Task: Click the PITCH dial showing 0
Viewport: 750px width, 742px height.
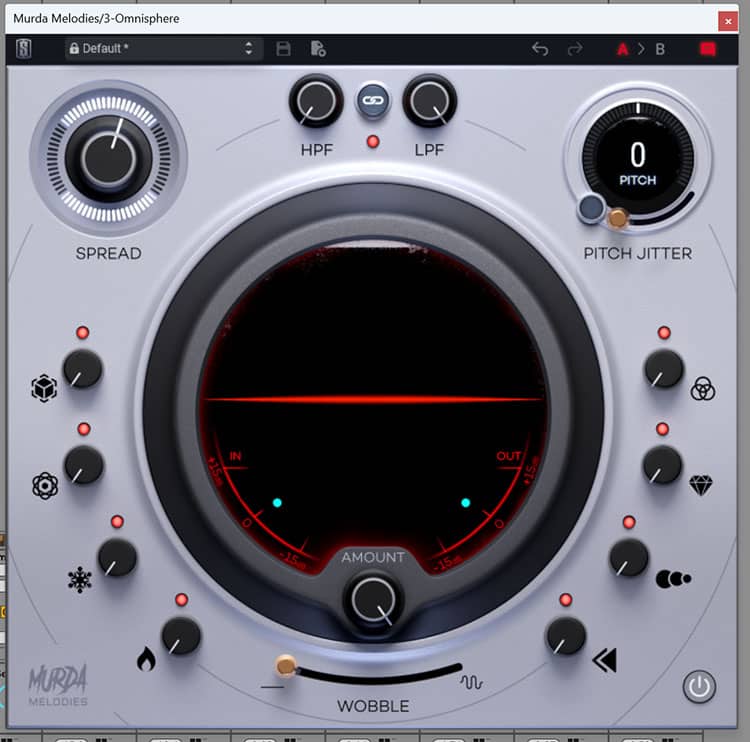Action: (x=638, y=157)
